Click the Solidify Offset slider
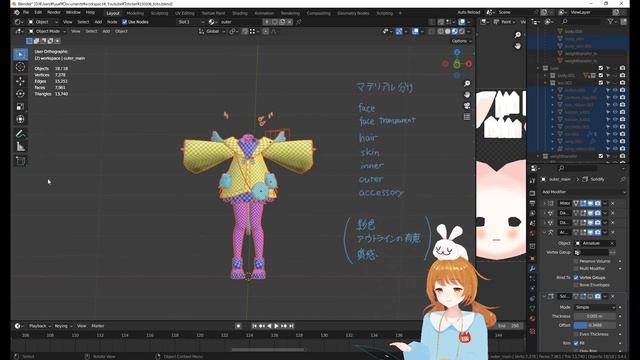The width and height of the screenshot is (640, 360). pos(595,325)
